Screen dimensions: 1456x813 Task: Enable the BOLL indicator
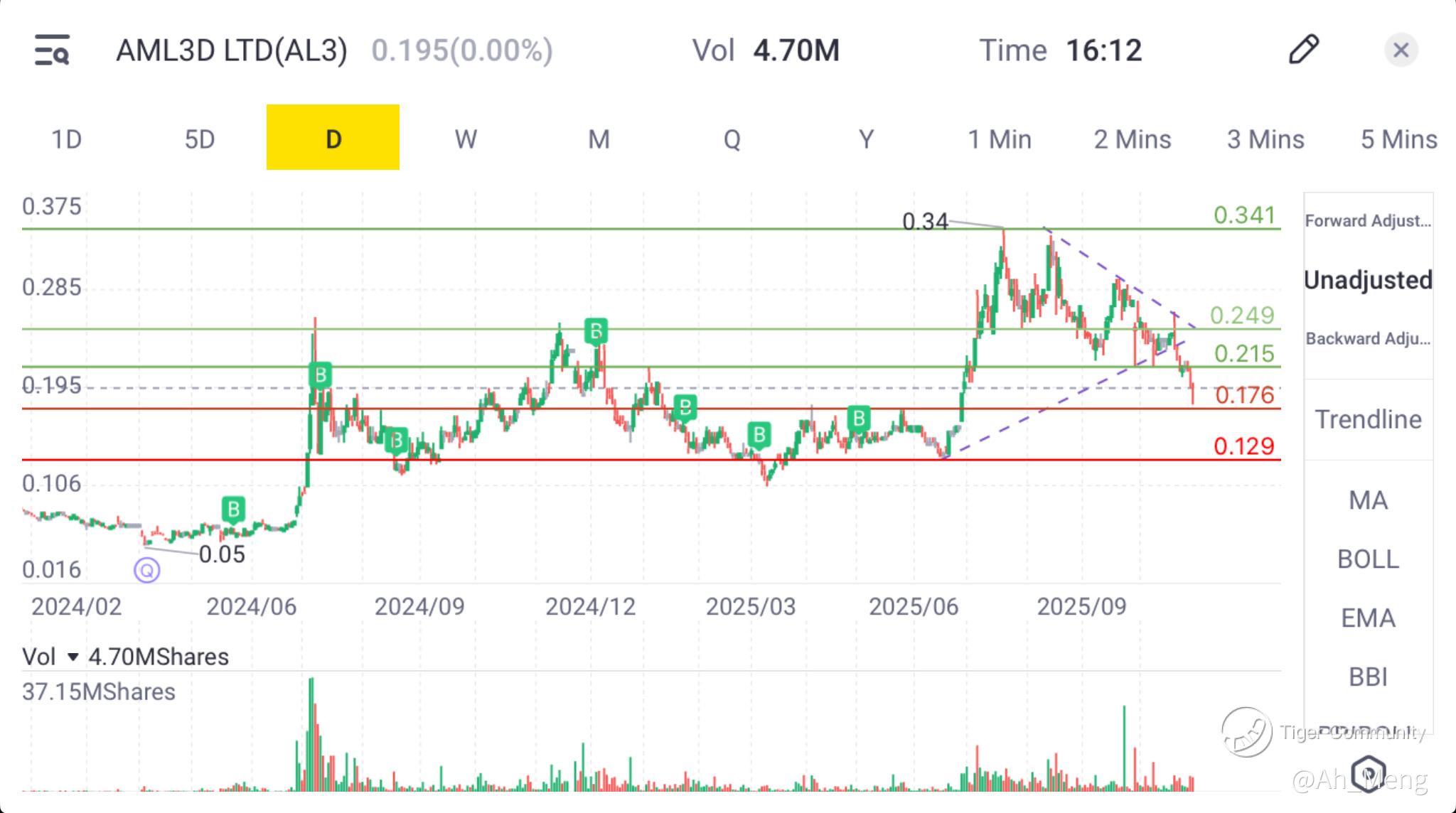[1368, 559]
